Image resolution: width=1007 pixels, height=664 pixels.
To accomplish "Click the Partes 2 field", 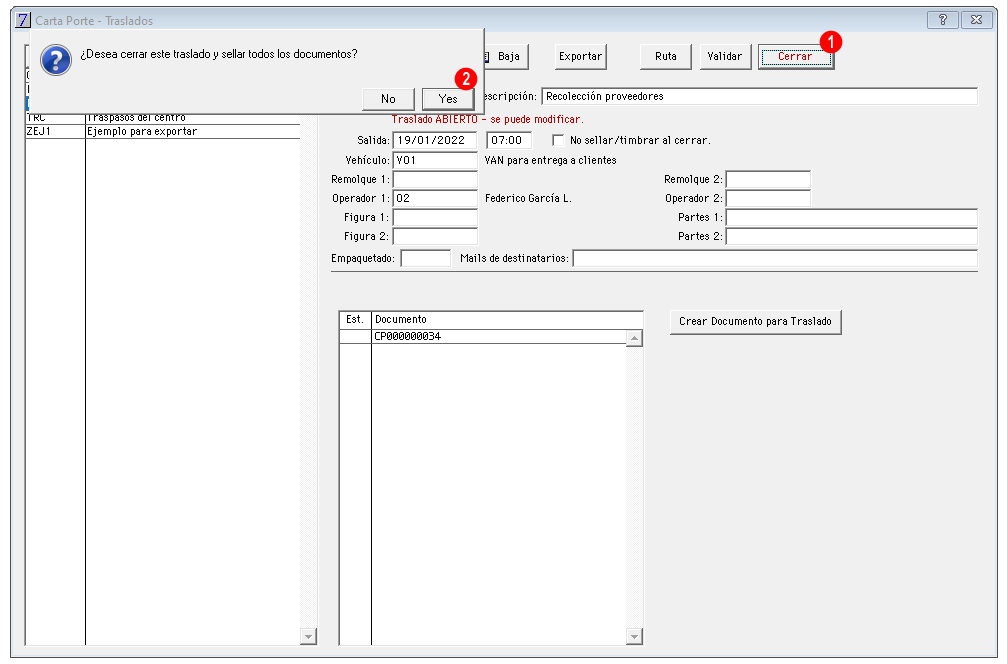I will [851, 236].
